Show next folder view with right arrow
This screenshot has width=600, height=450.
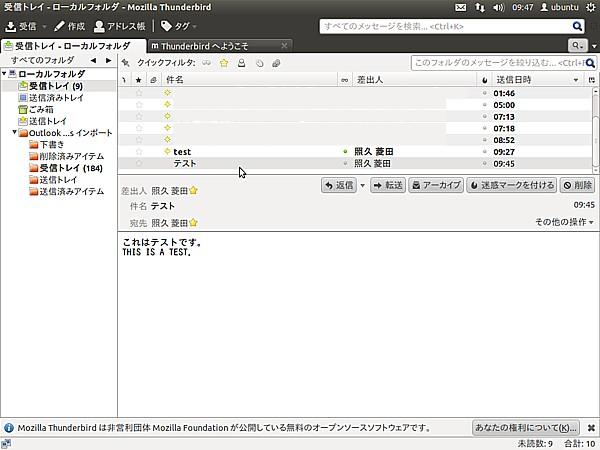click(x=109, y=60)
